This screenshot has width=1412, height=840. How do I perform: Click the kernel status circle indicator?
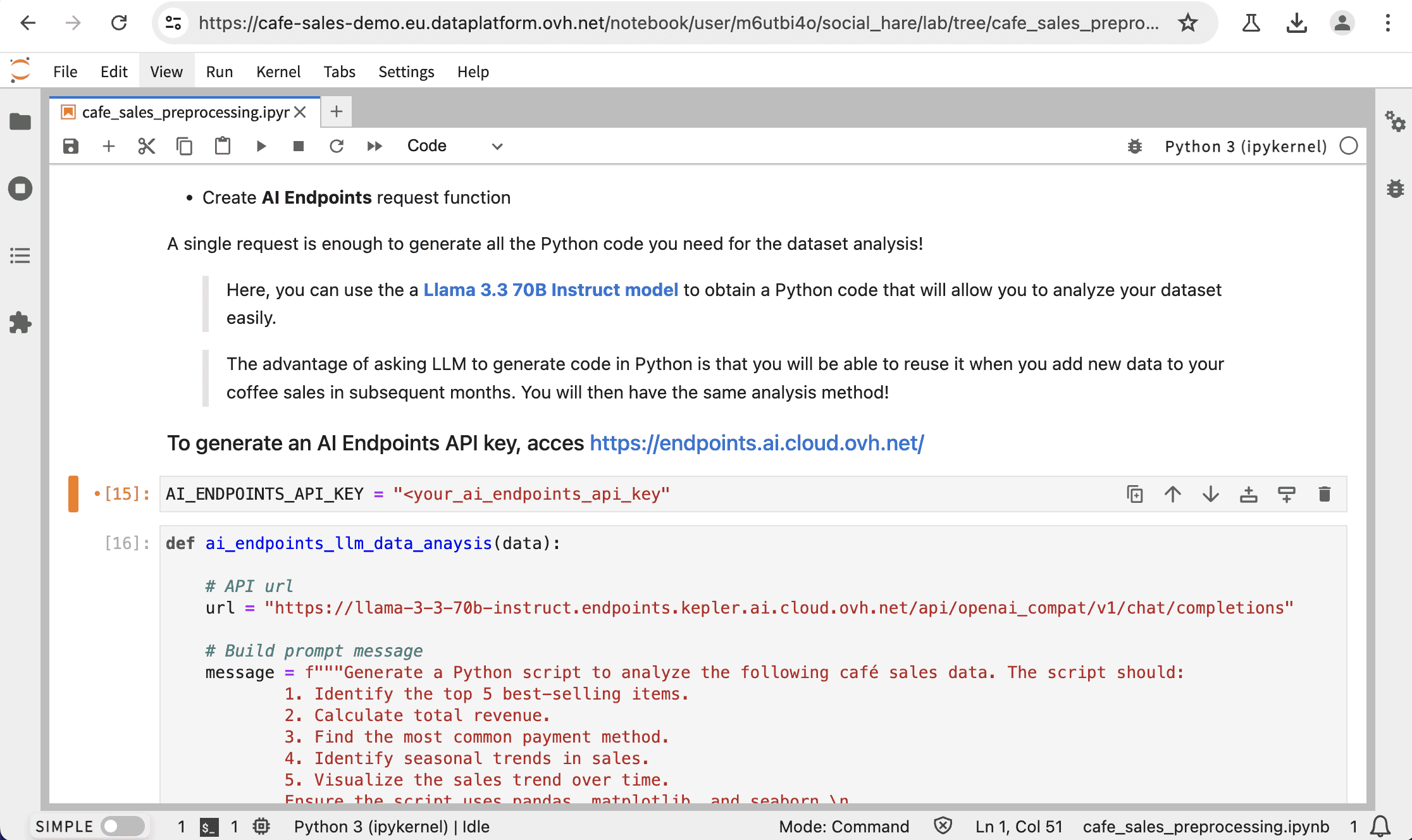(x=1349, y=146)
